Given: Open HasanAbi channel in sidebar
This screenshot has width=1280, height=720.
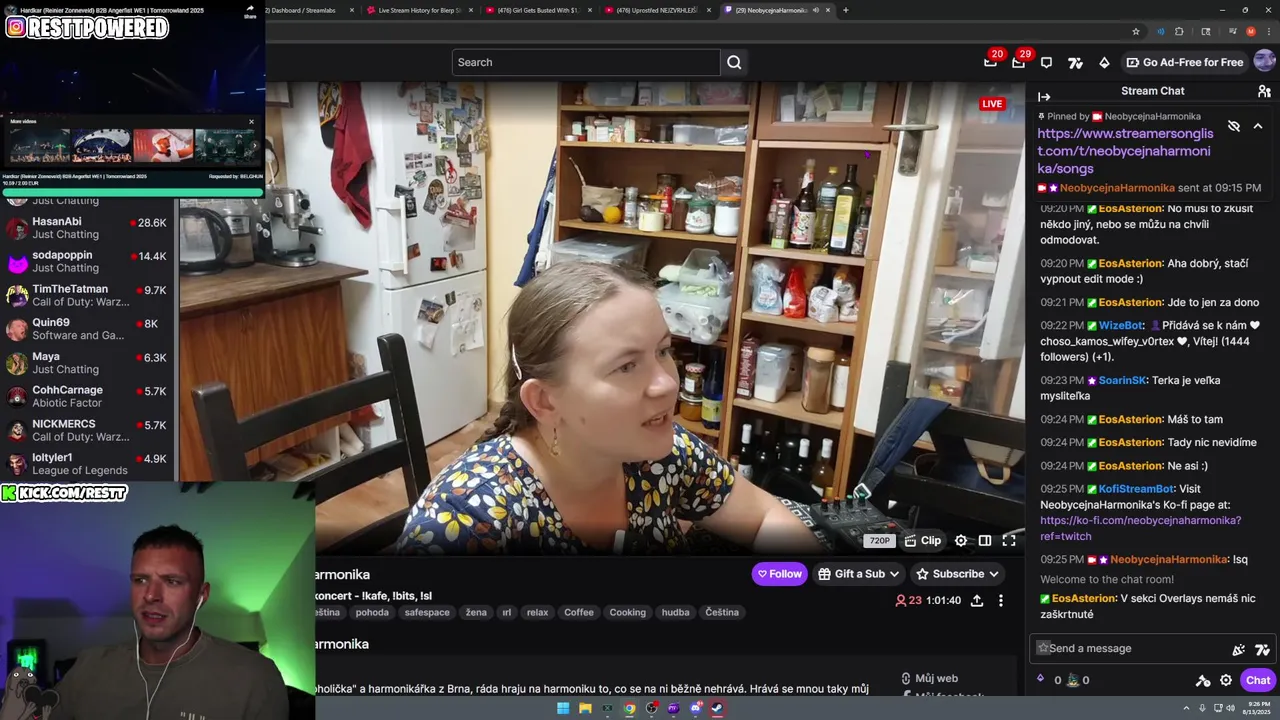Looking at the screenshot, I should tap(88, 228).
